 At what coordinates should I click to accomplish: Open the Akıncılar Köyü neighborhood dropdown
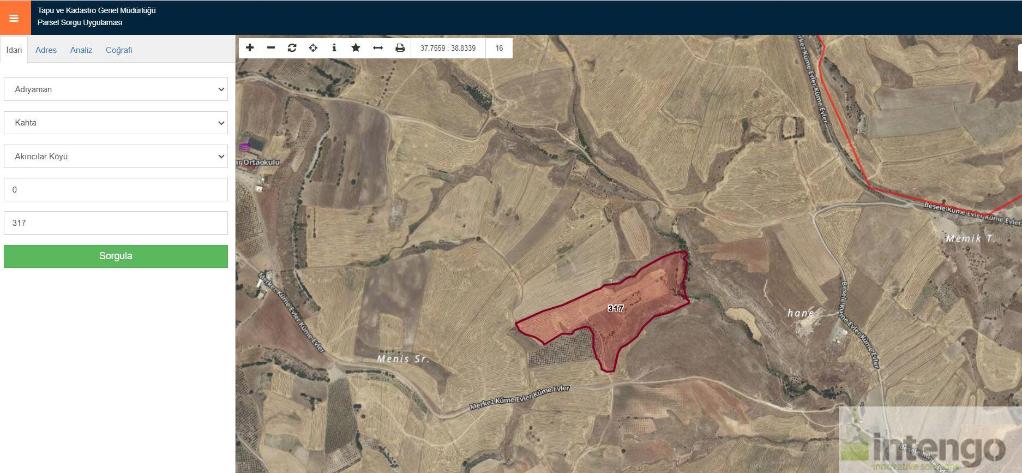[116, 156]
